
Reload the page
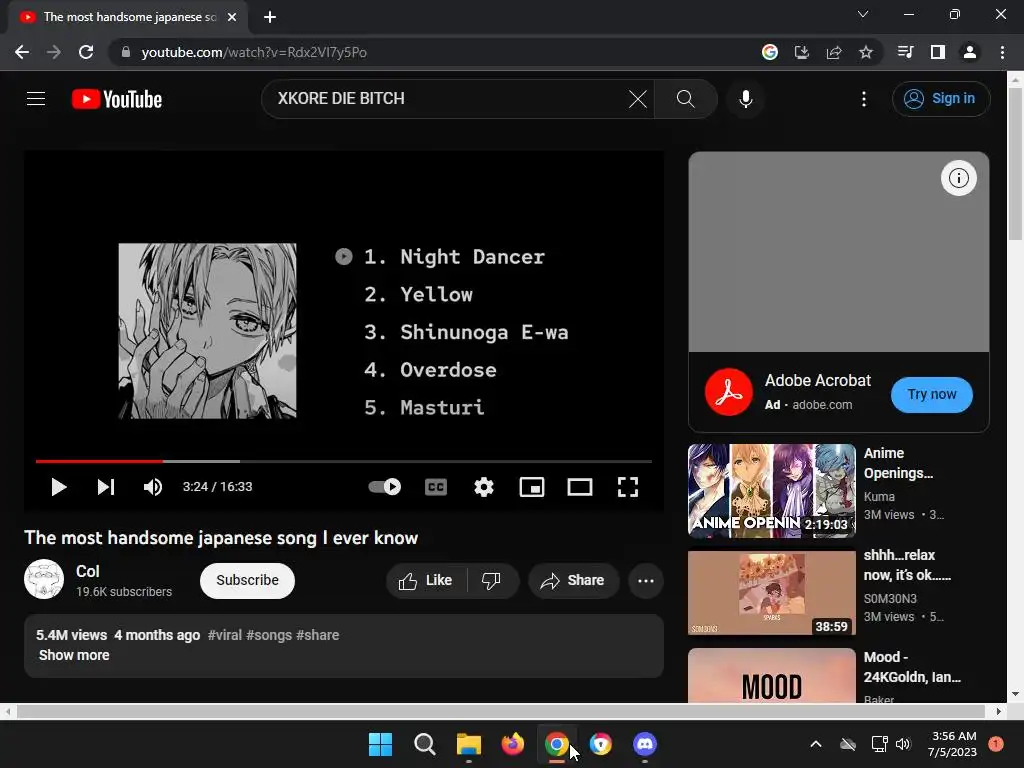click(x=86, y=52)
